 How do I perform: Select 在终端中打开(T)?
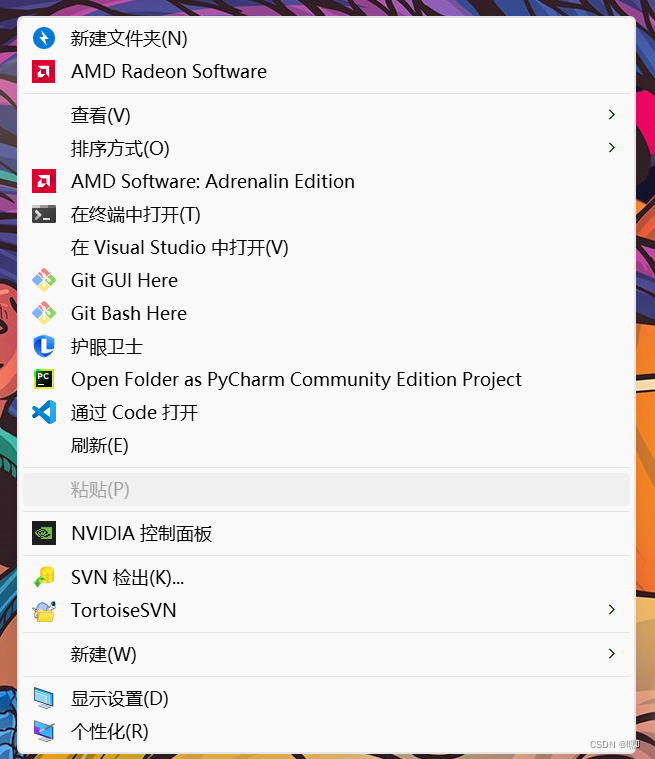(326, 214)
